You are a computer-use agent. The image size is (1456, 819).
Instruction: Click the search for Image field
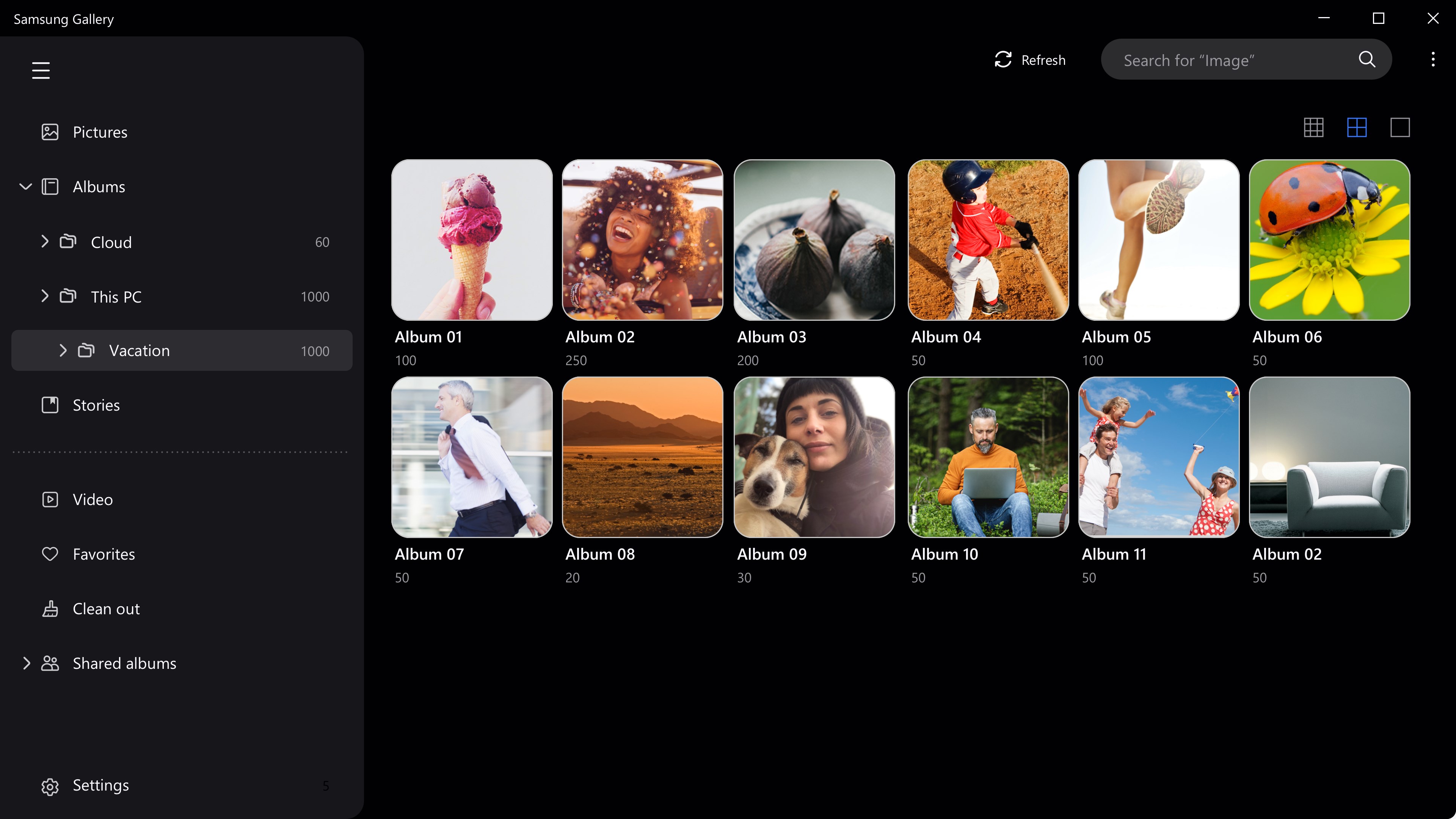tap(1215, 60)
